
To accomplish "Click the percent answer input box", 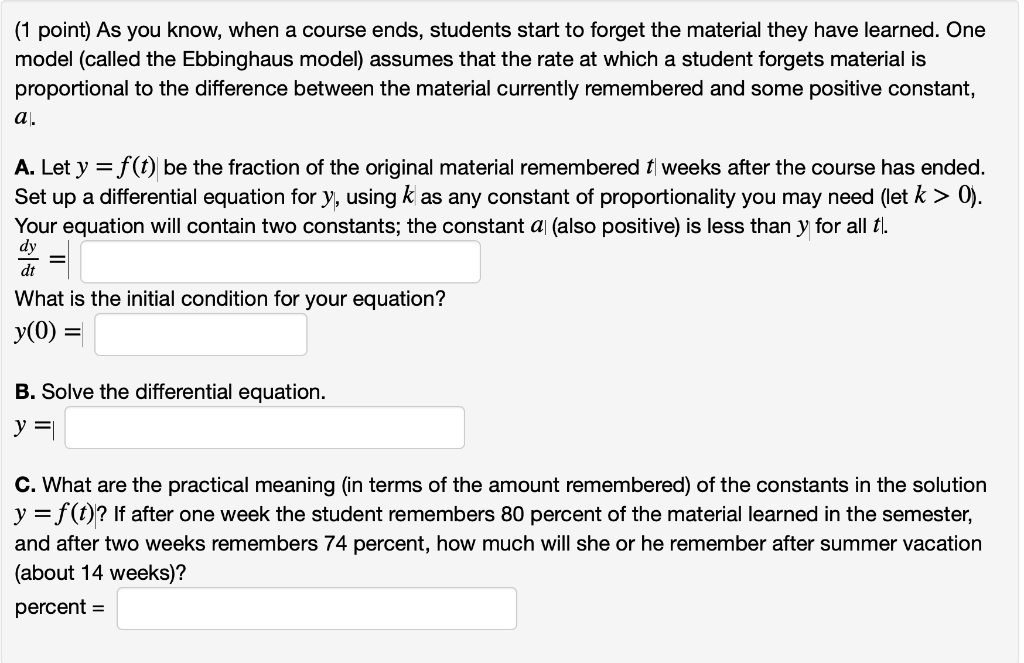I will pyautogui.click(x=317, y=609).
